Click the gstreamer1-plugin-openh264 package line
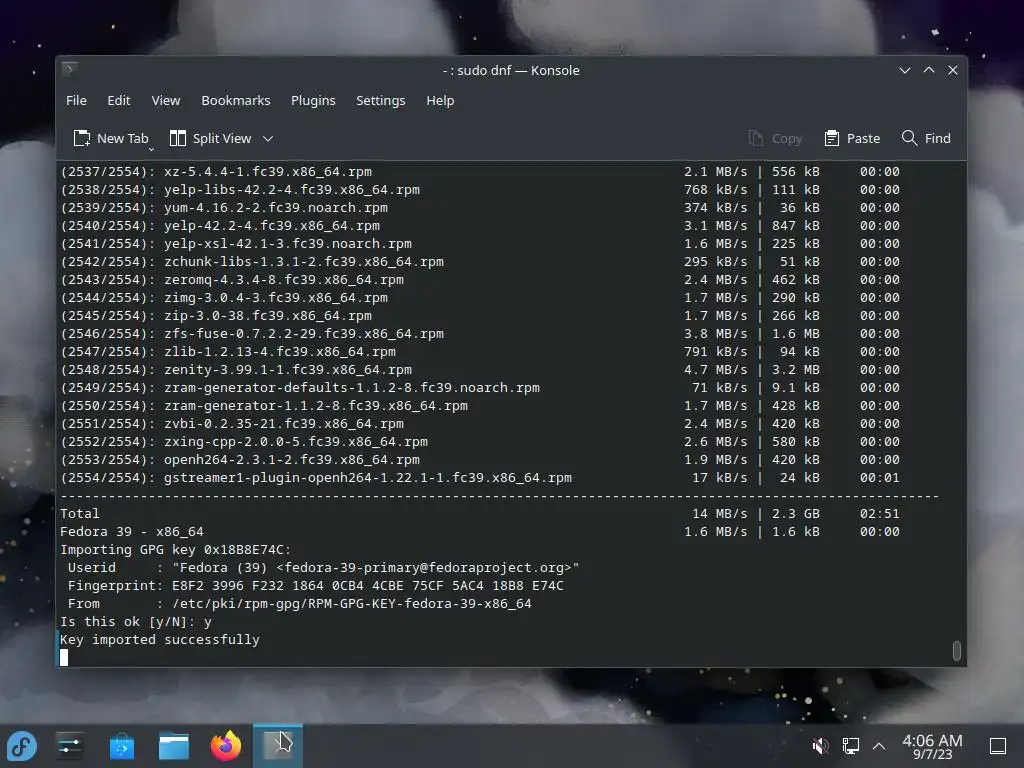This screenshot has height=768, width=1024. click(x=480, y=477)
